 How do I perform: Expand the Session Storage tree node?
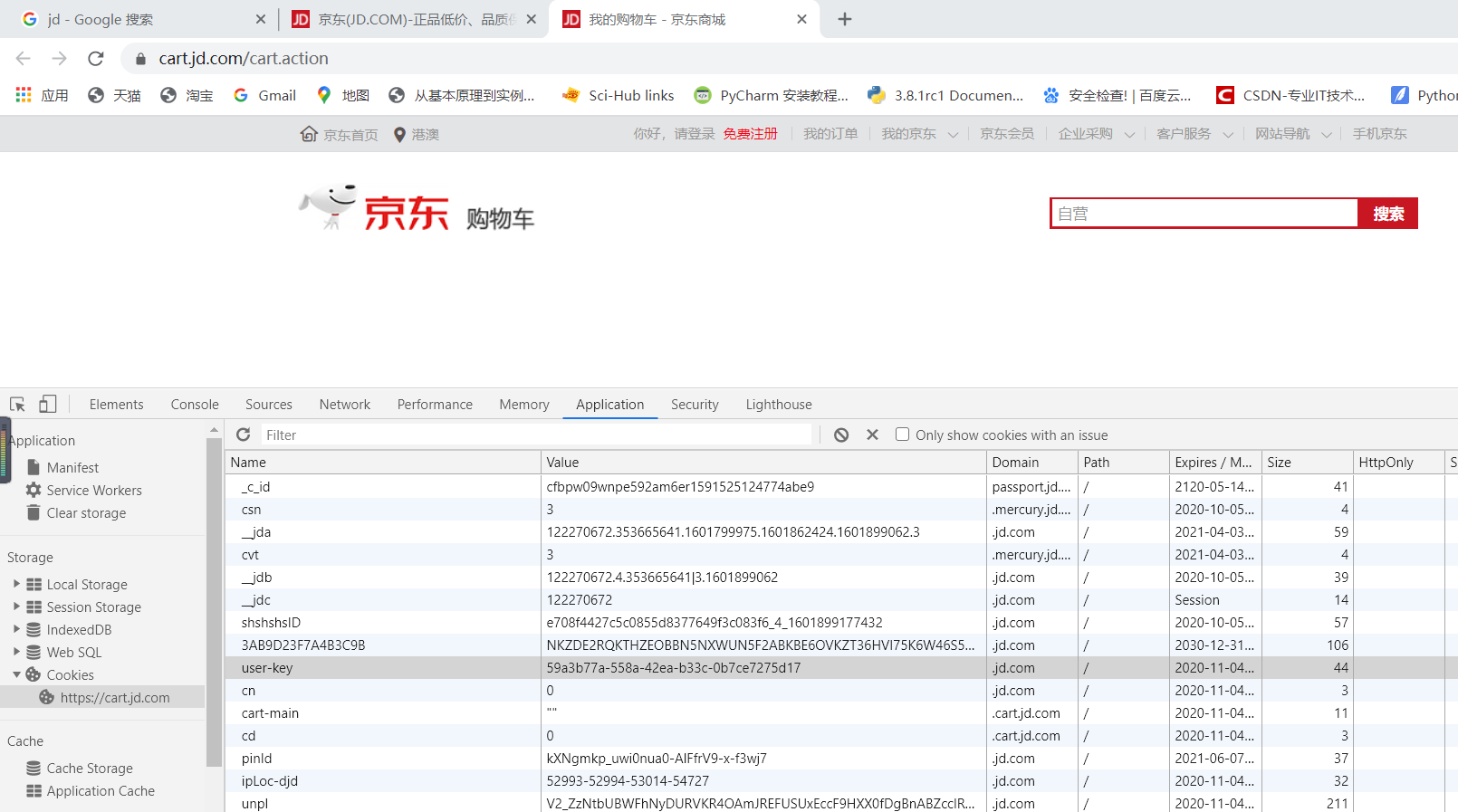click(x=16, y=607)
